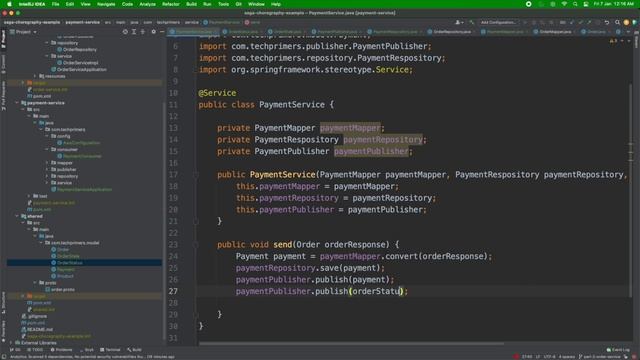
Task: Open the Refactor menu
Action: 171,4
